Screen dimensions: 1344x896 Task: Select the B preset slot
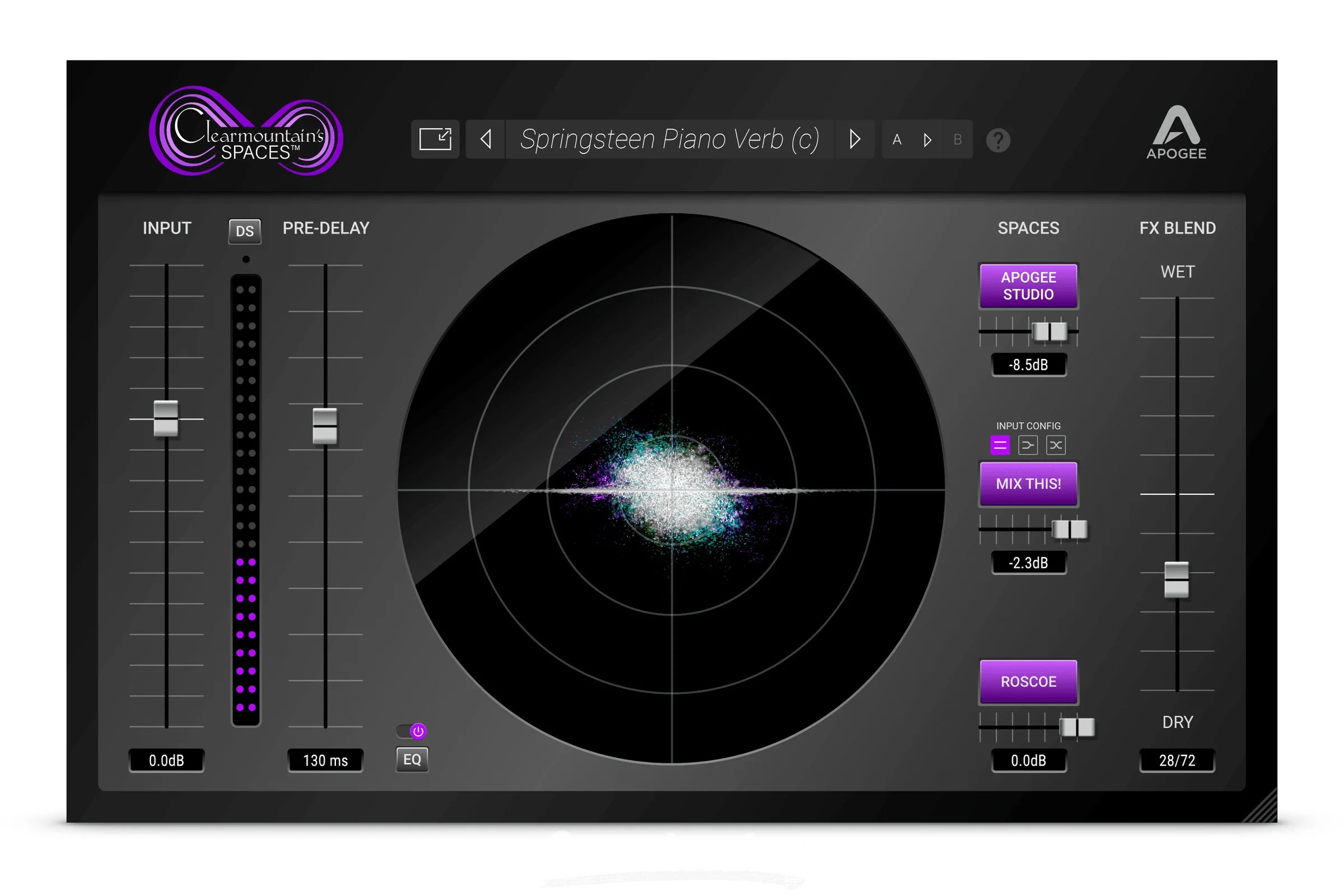(958, 140)
